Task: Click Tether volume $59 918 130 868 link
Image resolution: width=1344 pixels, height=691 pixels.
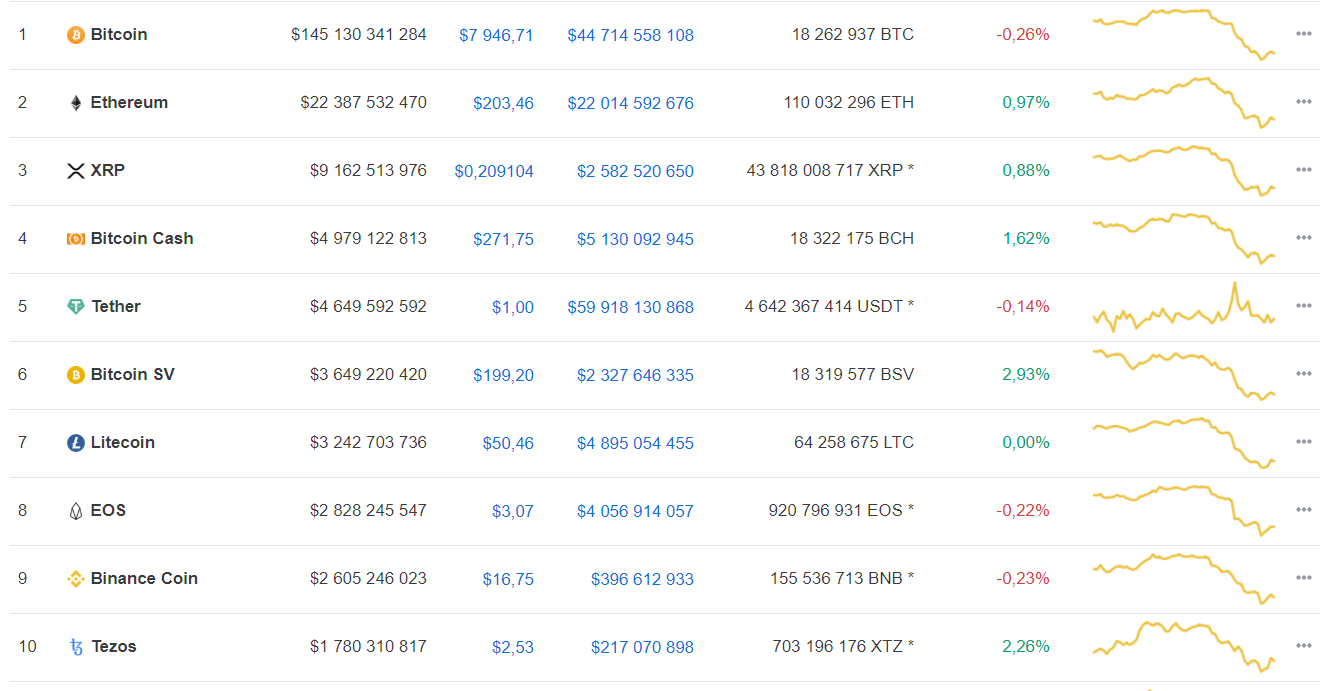Action: 630,307
